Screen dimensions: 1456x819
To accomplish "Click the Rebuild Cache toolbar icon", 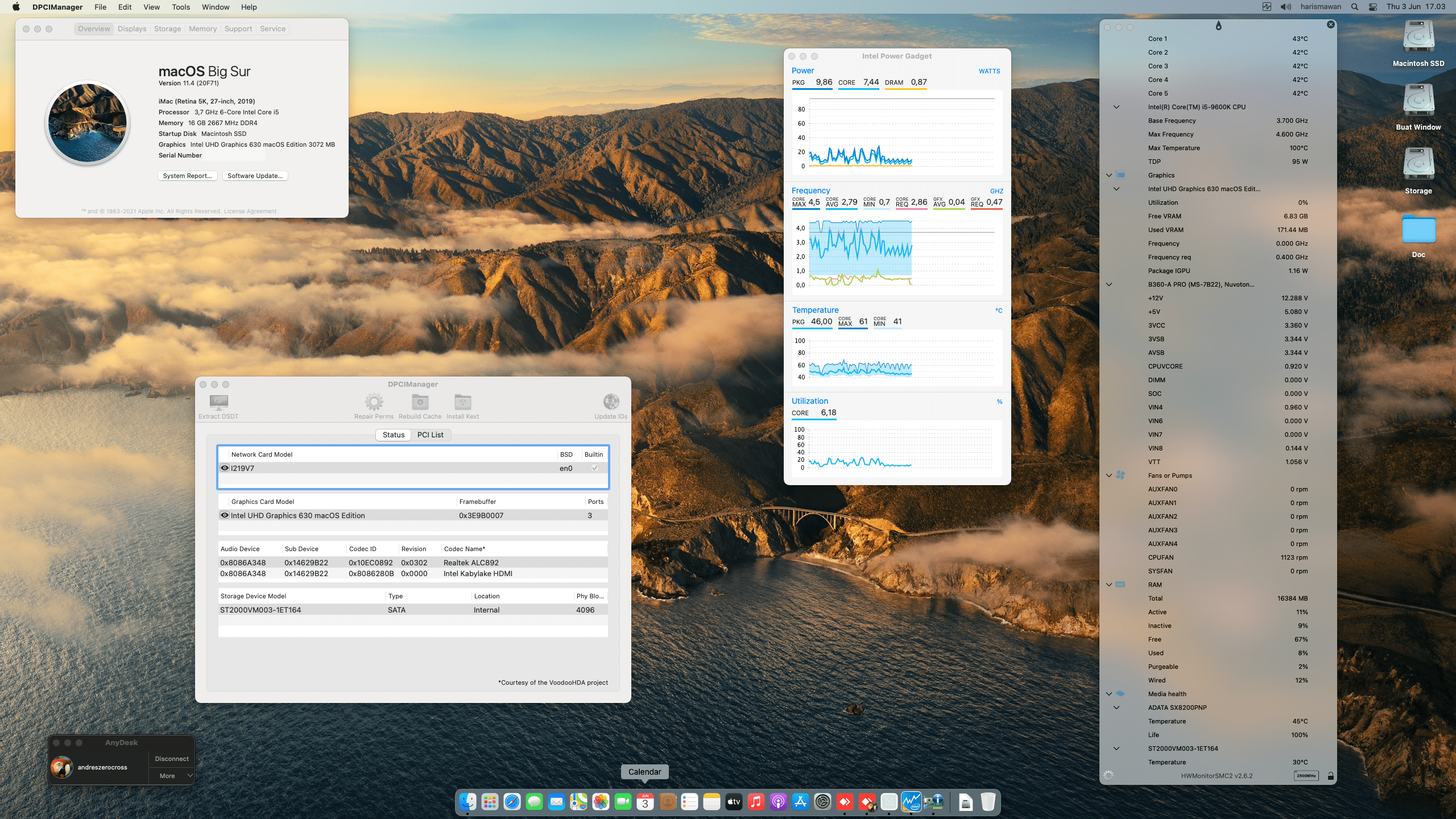I will pyautogui.click(x=420, y=402).
